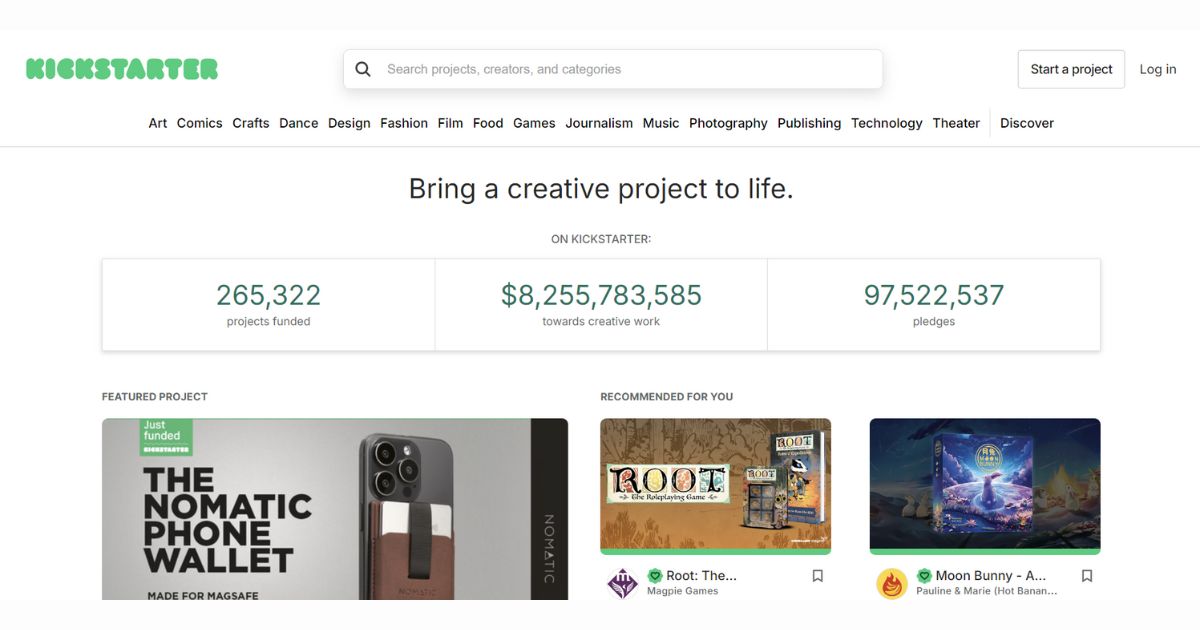
Task: Open the Technology category
Action: click(886, 122)
